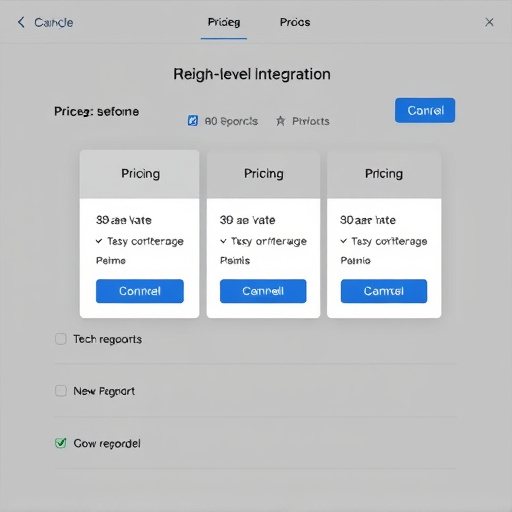Click checkmark icon in middle pricing card

(223, 241)
